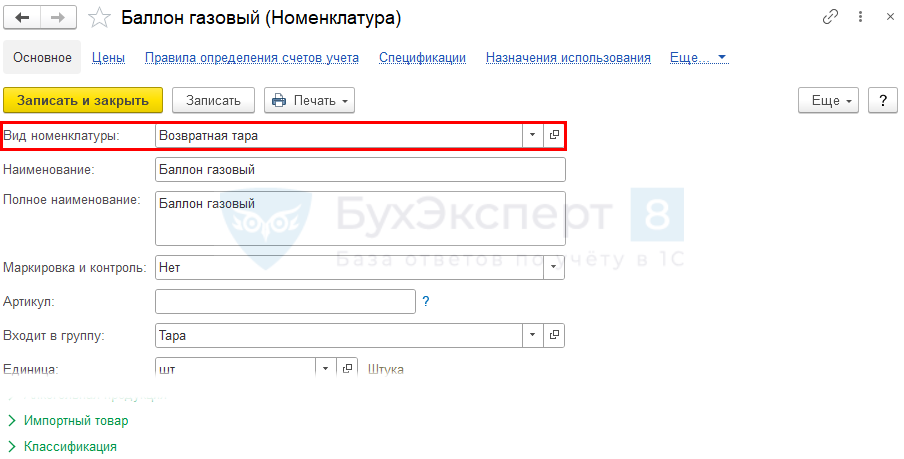Expand Вид номенклатуры dropdown arrow
Screen dimensions: 904x459
pos(533,136)
